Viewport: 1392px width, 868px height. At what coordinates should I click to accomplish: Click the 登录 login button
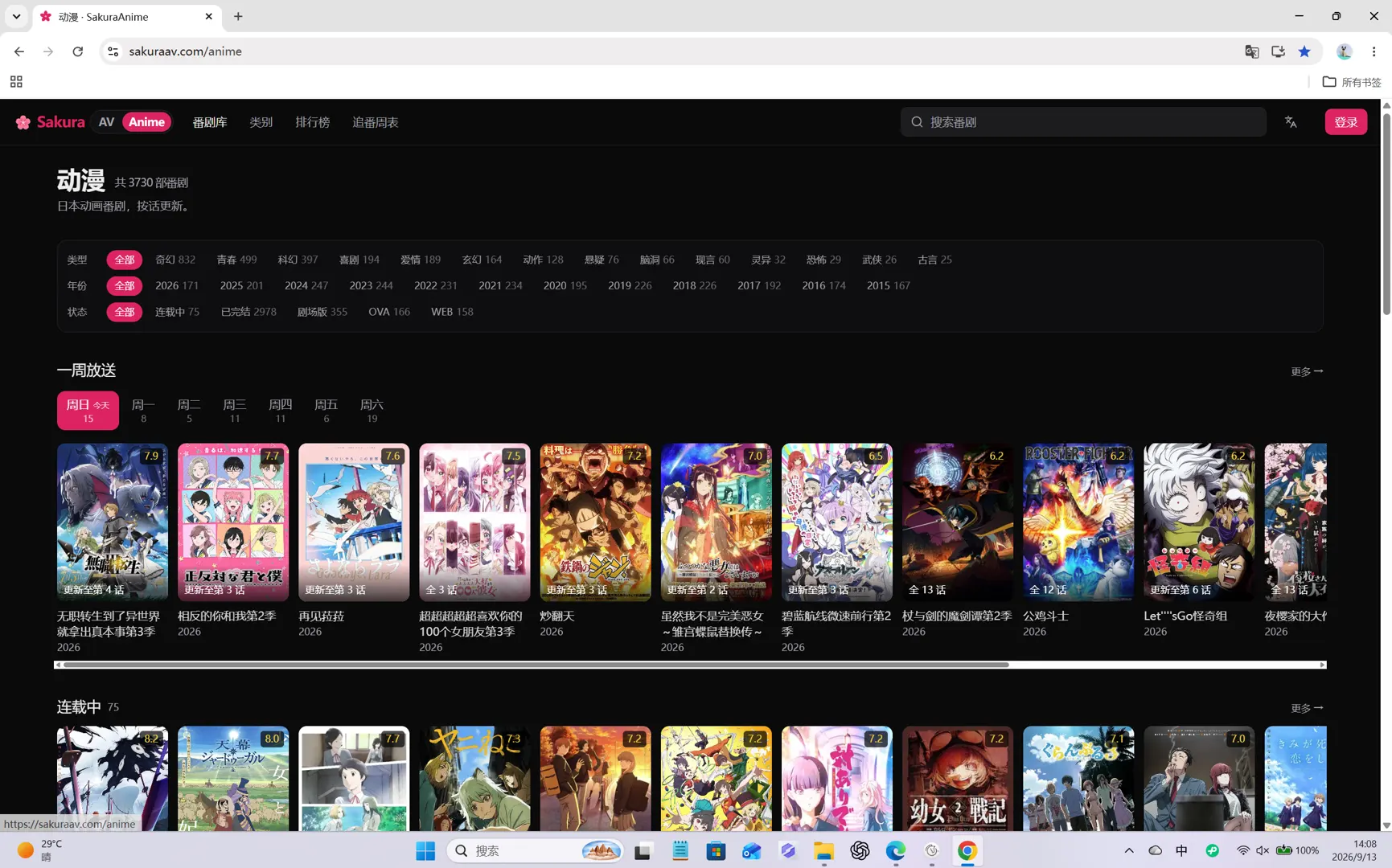tap(1345, 122)
